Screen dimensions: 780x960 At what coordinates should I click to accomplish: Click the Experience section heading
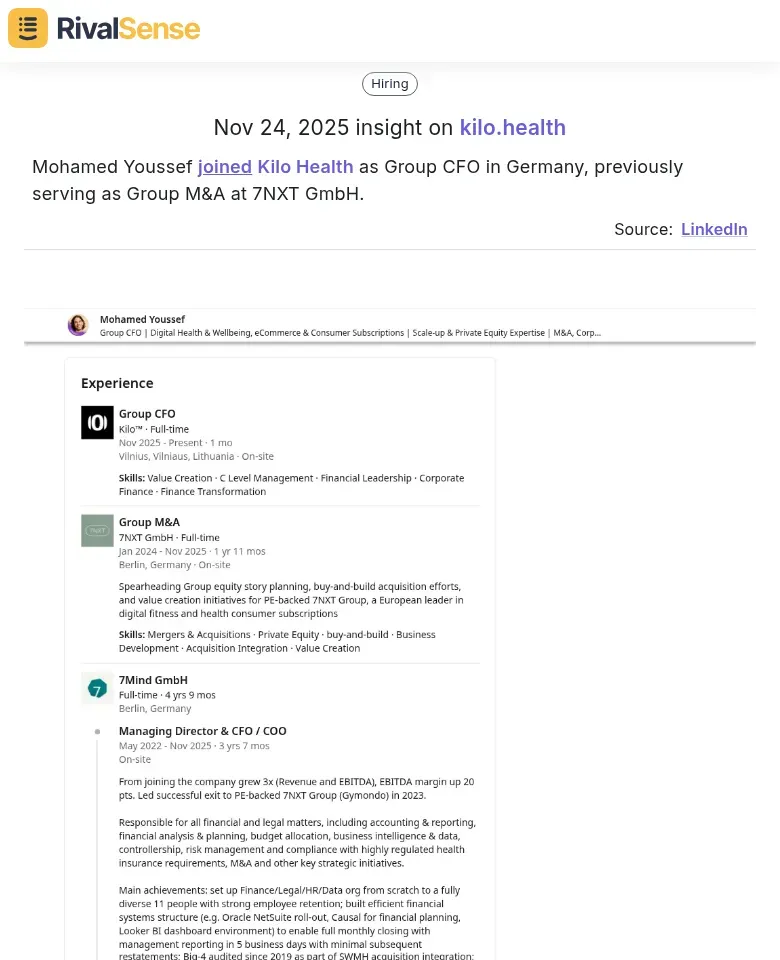117,383
